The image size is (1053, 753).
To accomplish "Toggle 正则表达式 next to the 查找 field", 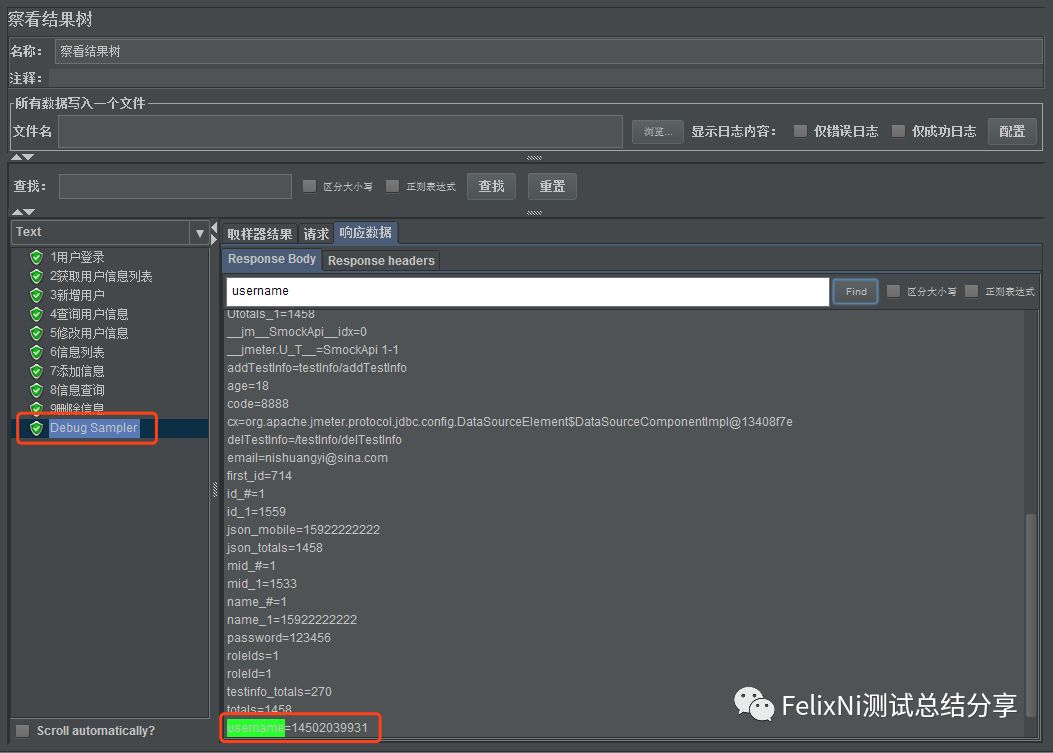I will 392,186.
